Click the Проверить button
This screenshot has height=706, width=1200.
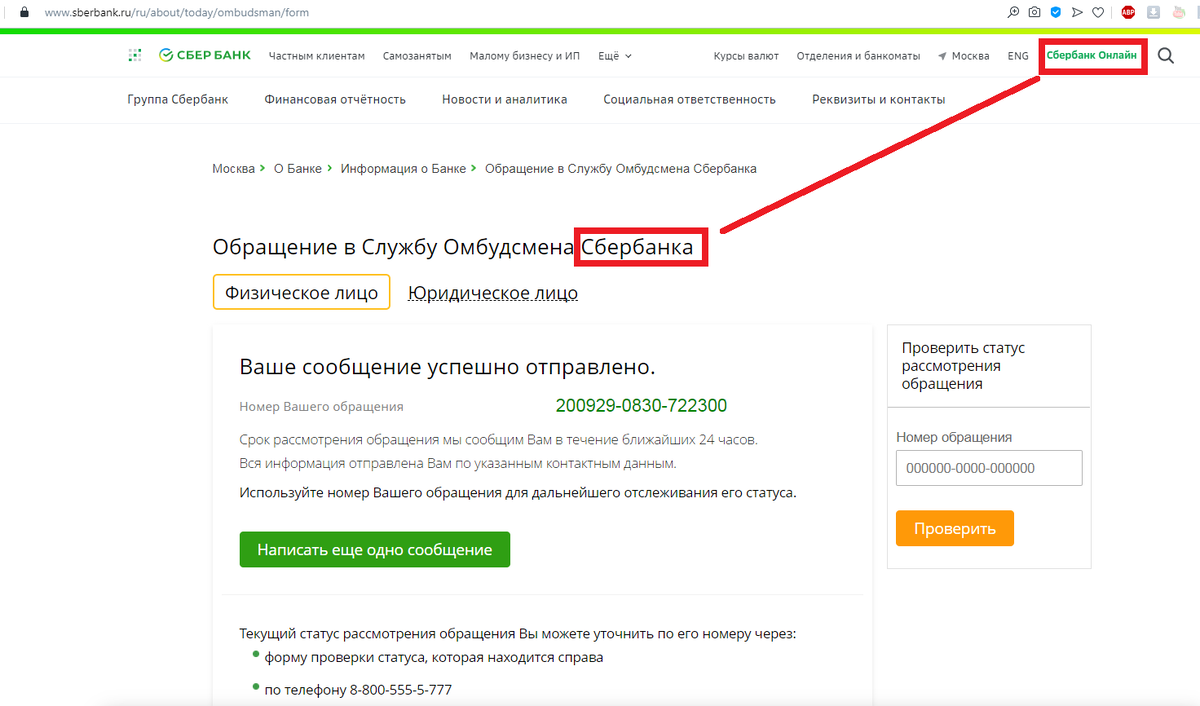click(954, 528)
